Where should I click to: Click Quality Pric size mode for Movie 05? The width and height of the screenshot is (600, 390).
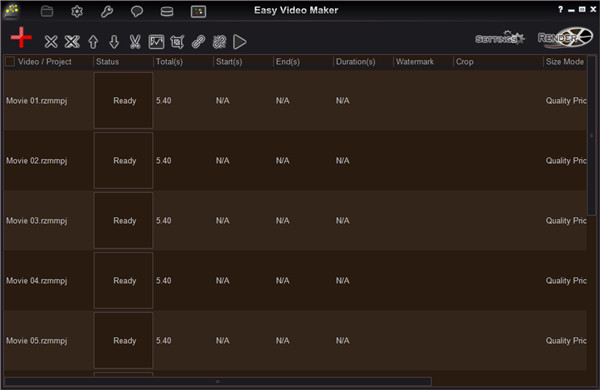[566, 341]
